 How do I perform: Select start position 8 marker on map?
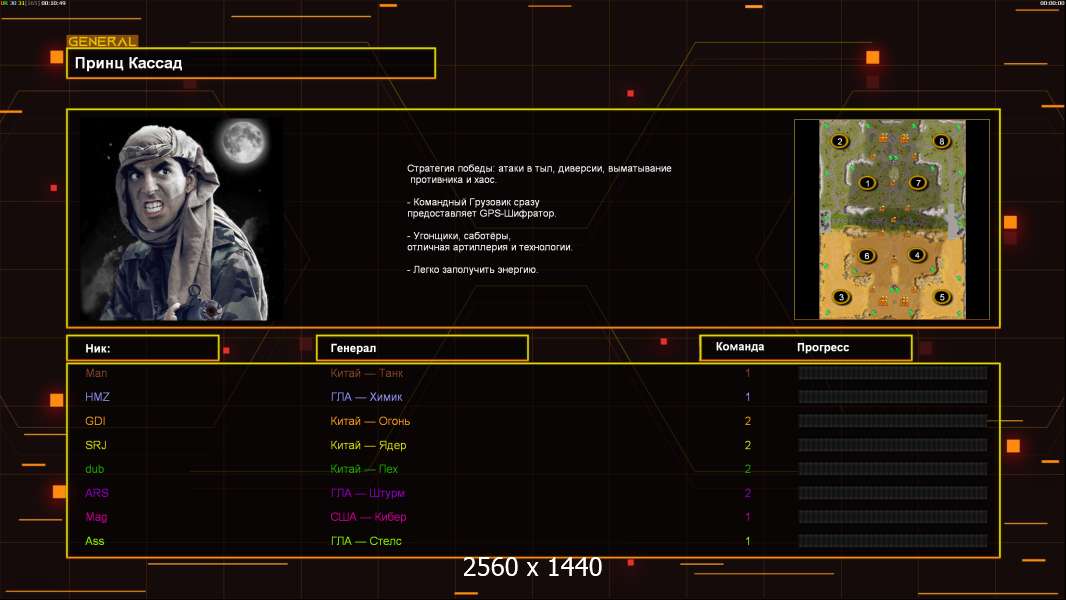tap(941, 142)
